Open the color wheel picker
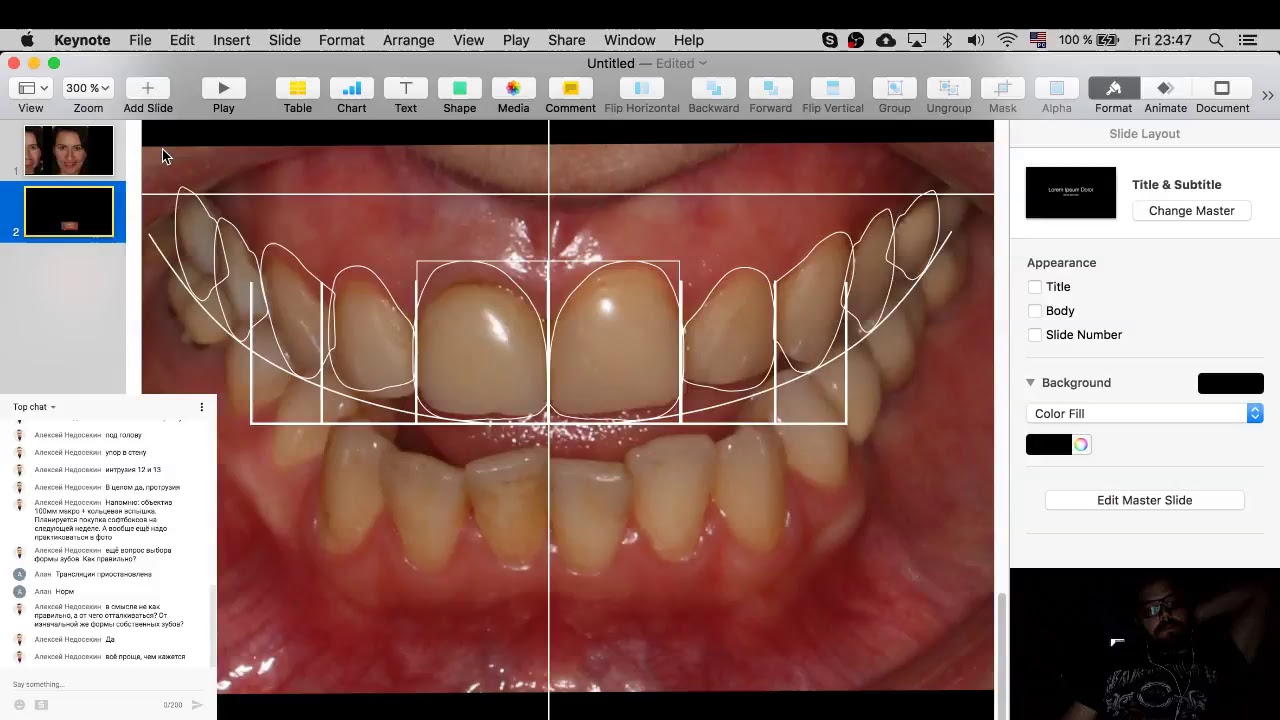The width and height of the screenshot is (1280, 720). [x=1081, y=445]
